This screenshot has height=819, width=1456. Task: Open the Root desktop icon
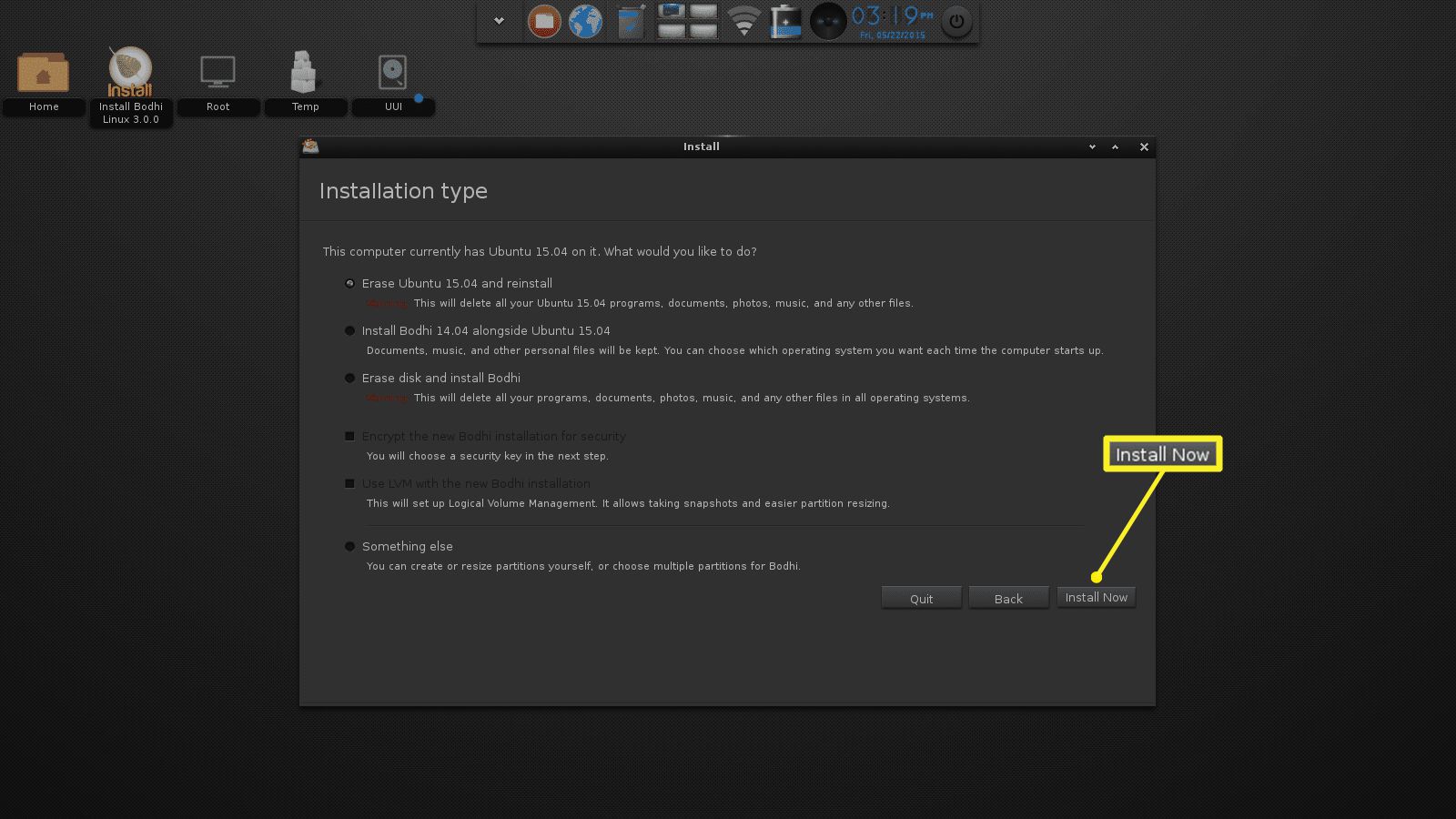217,72
